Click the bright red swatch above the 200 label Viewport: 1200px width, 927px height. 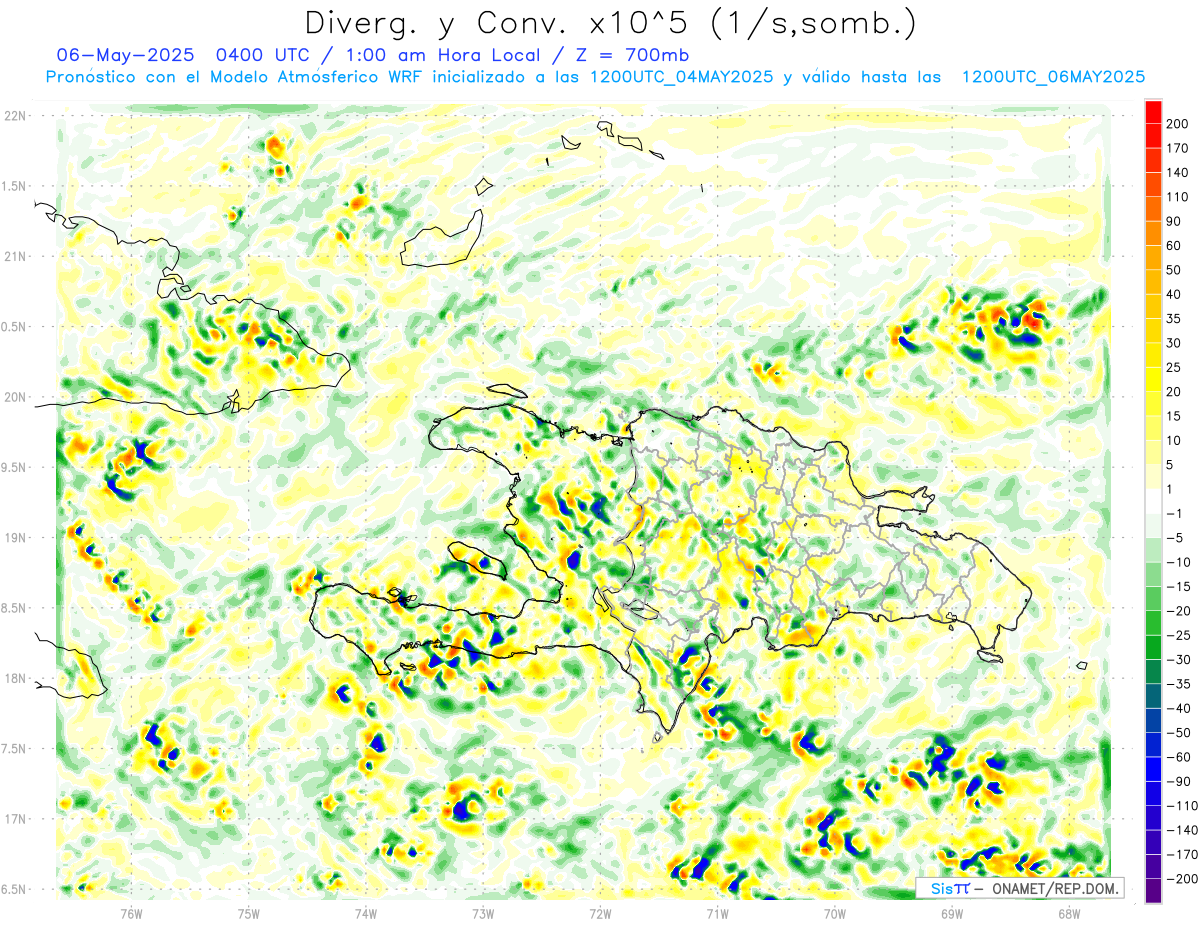tap(1153, 112)
